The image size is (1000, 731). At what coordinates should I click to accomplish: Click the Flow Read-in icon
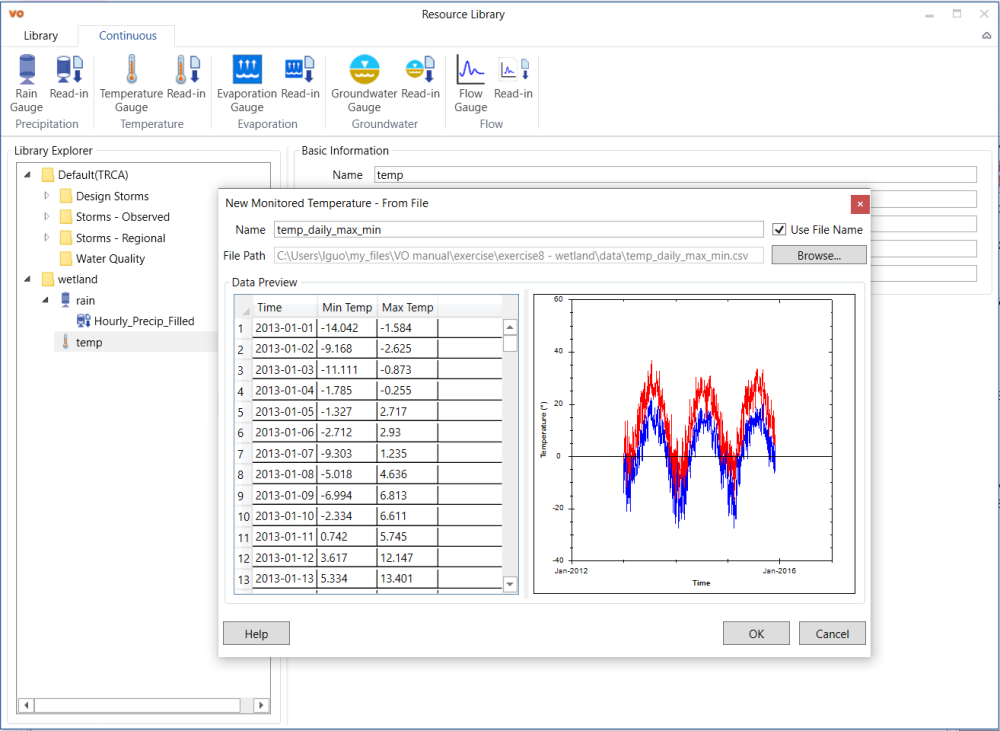513,77
